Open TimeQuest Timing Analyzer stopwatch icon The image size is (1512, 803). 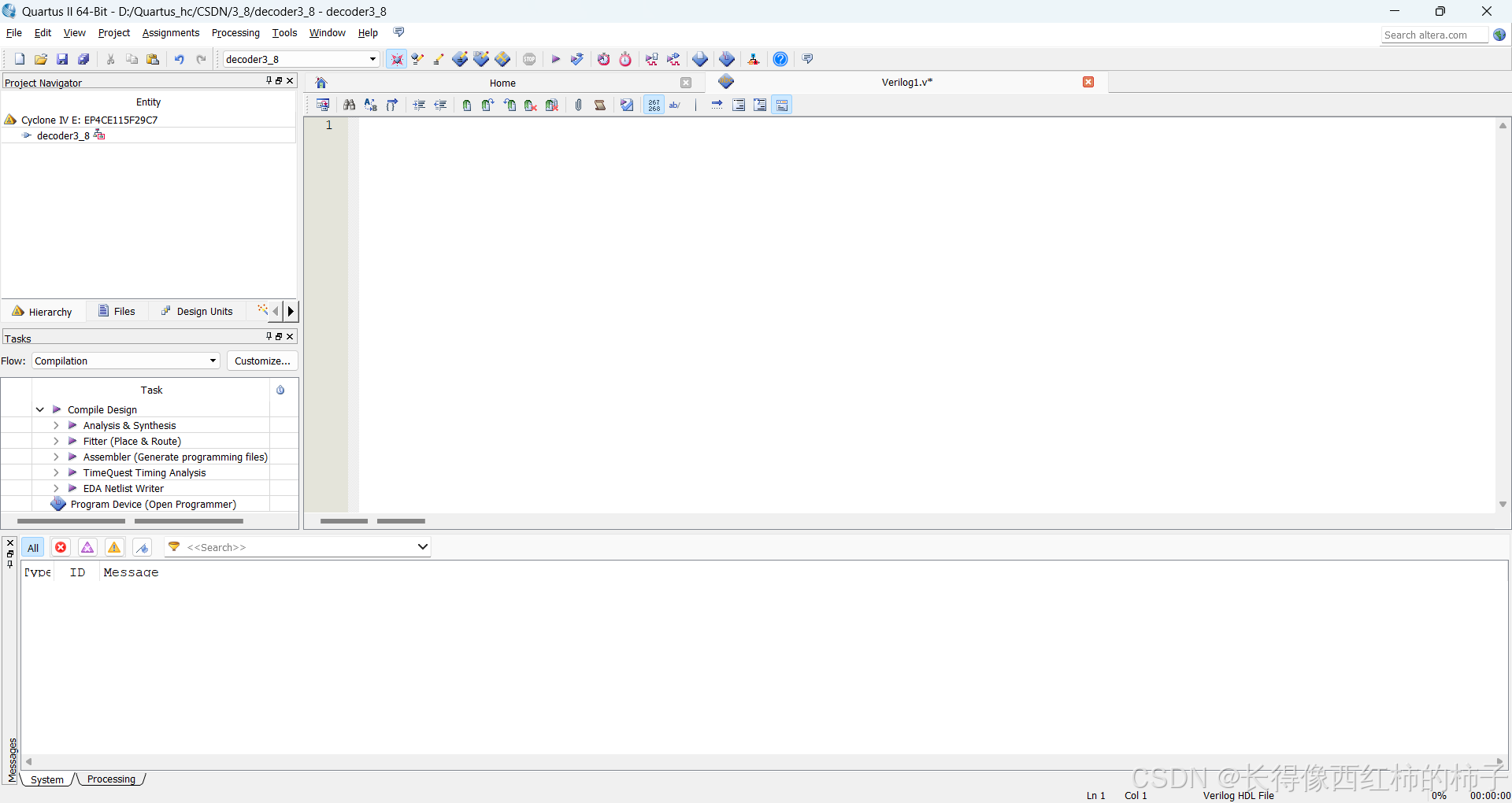click(625, 59)
